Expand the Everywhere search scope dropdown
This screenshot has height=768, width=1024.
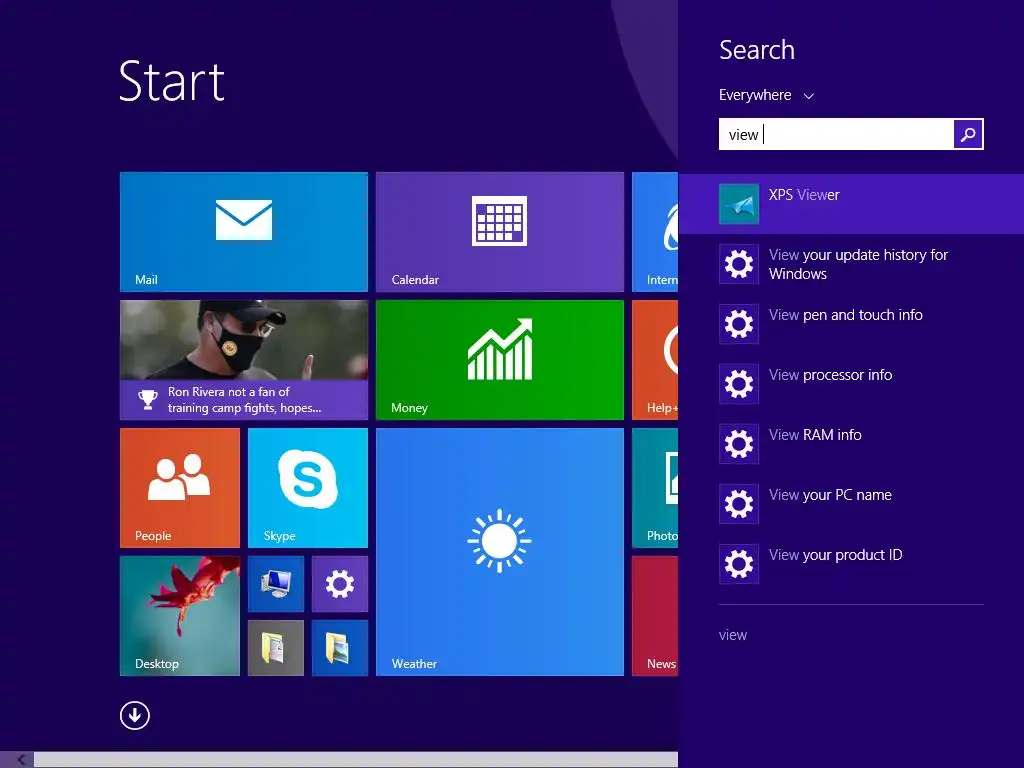click(x=766, y=95)
